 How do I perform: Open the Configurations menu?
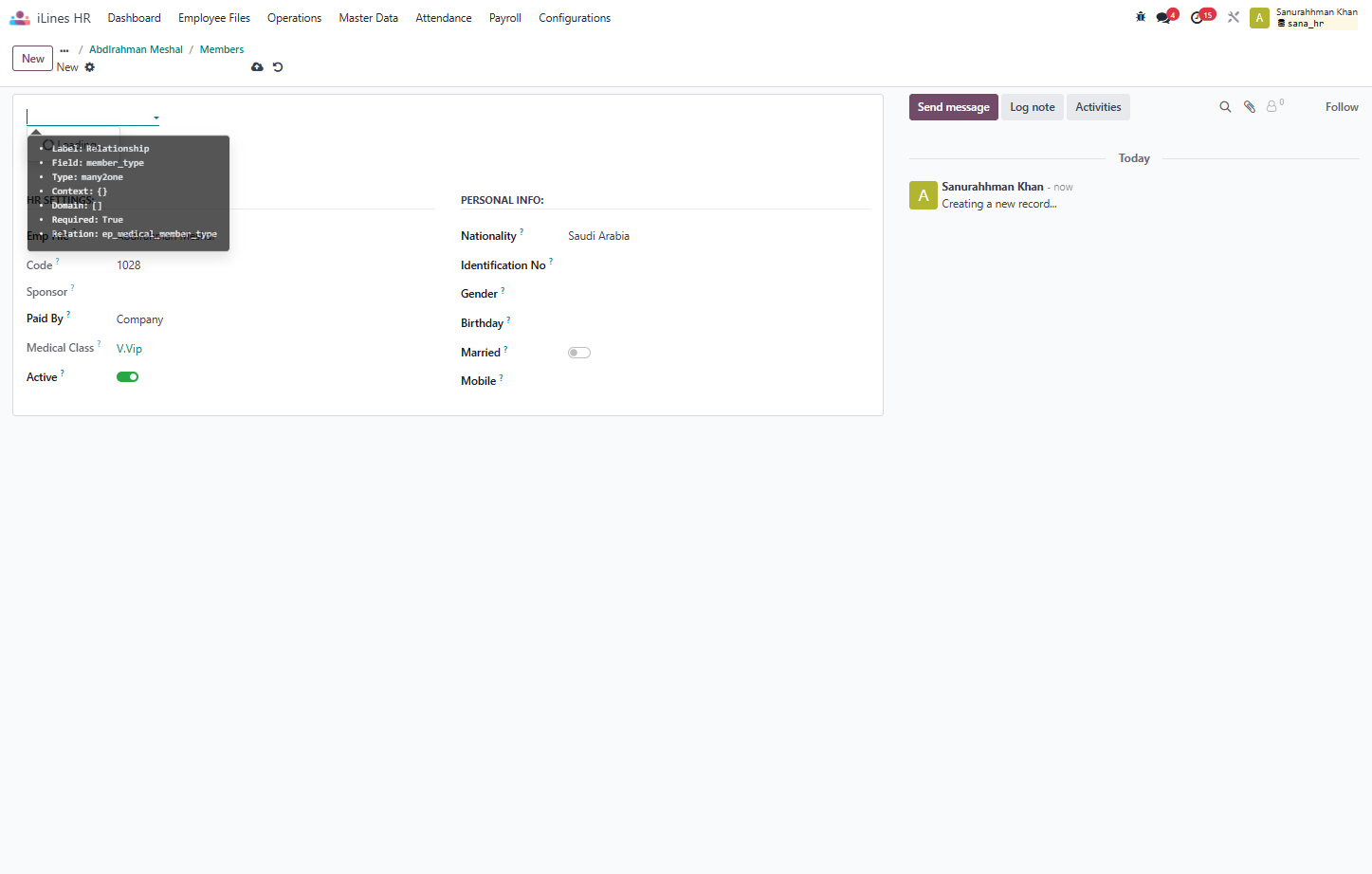point(575,18)
